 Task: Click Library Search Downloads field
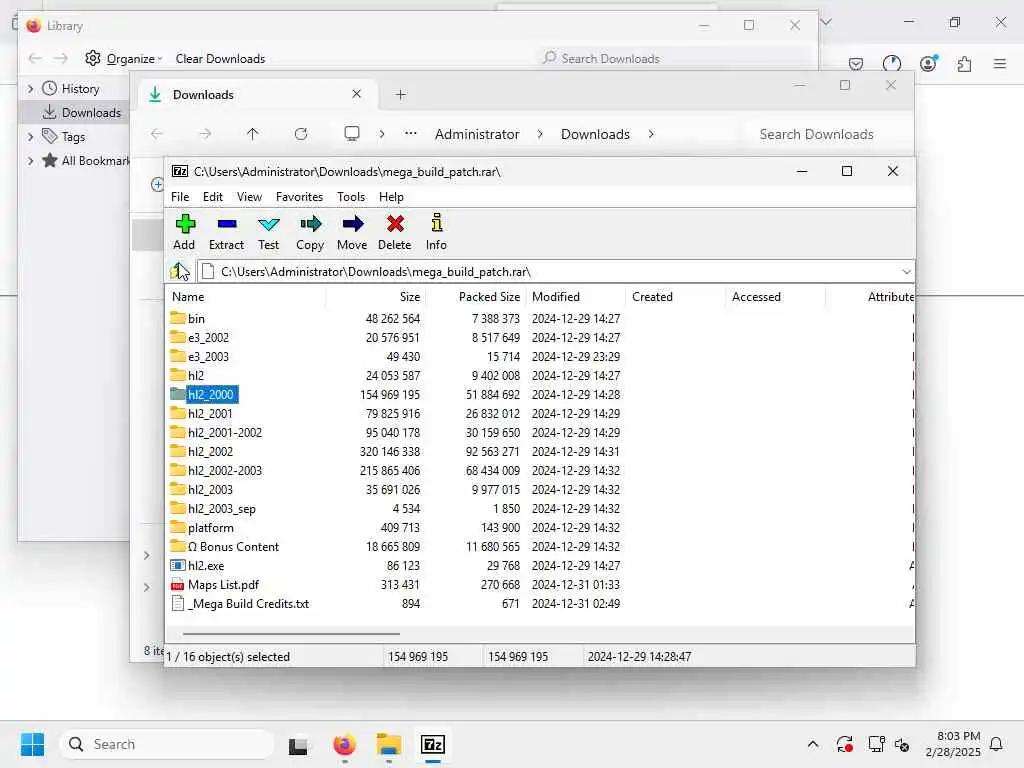click(675, 58)
